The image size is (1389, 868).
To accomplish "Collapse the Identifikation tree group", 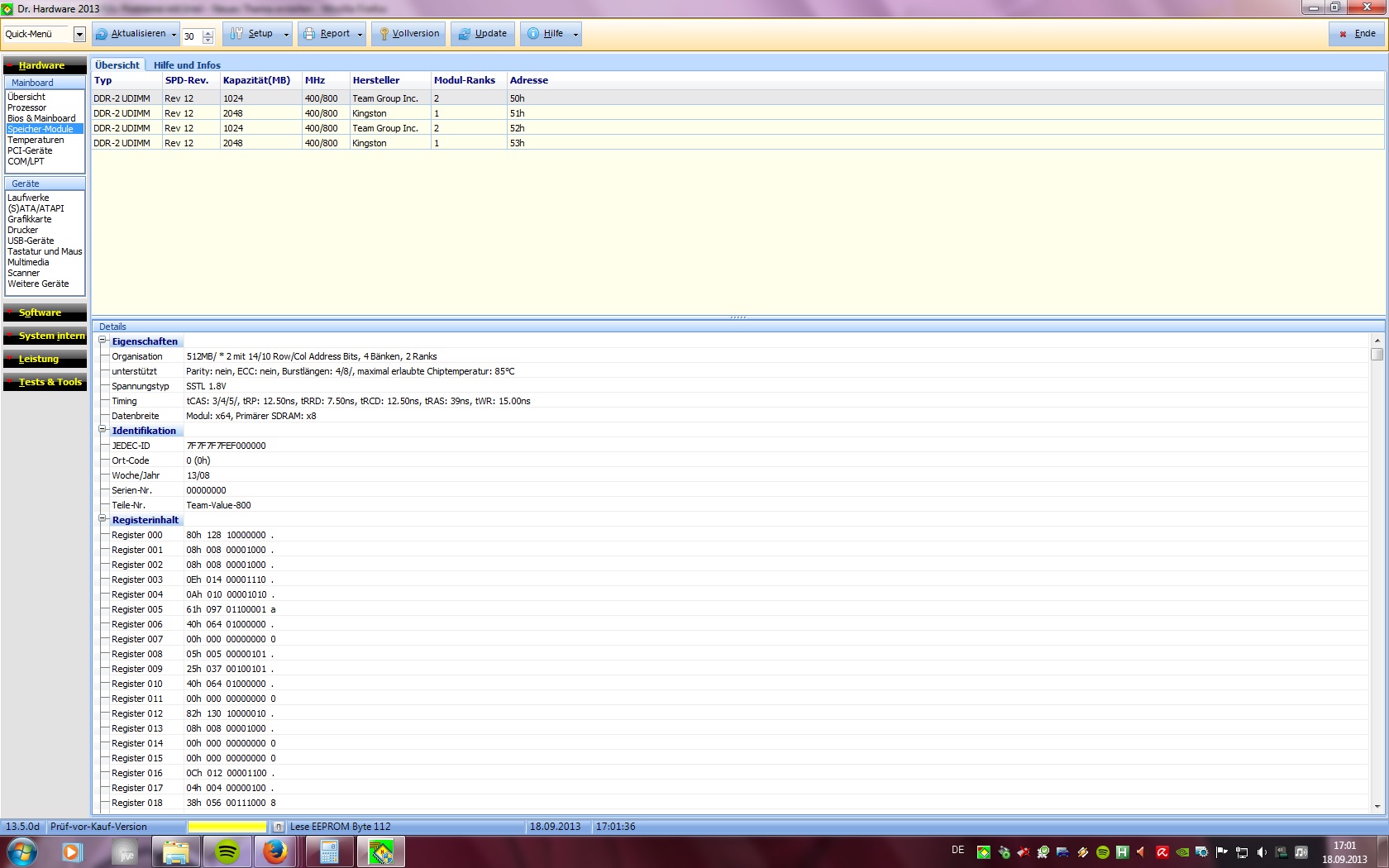I will pos(103,429).
